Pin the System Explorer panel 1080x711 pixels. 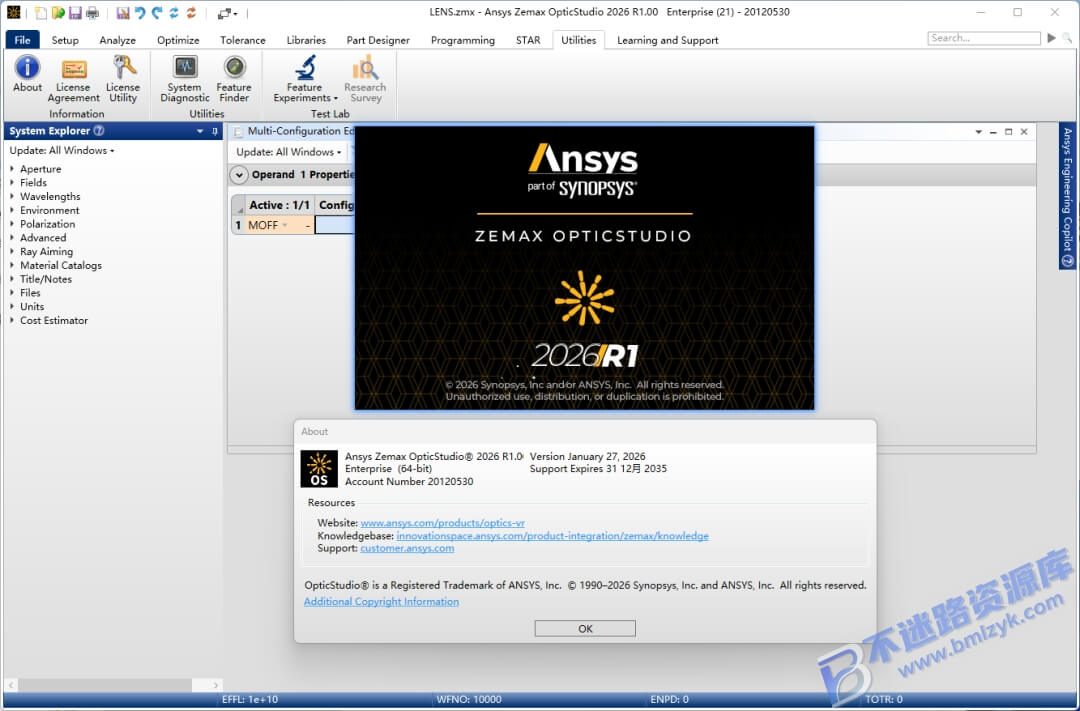[215, 131]
